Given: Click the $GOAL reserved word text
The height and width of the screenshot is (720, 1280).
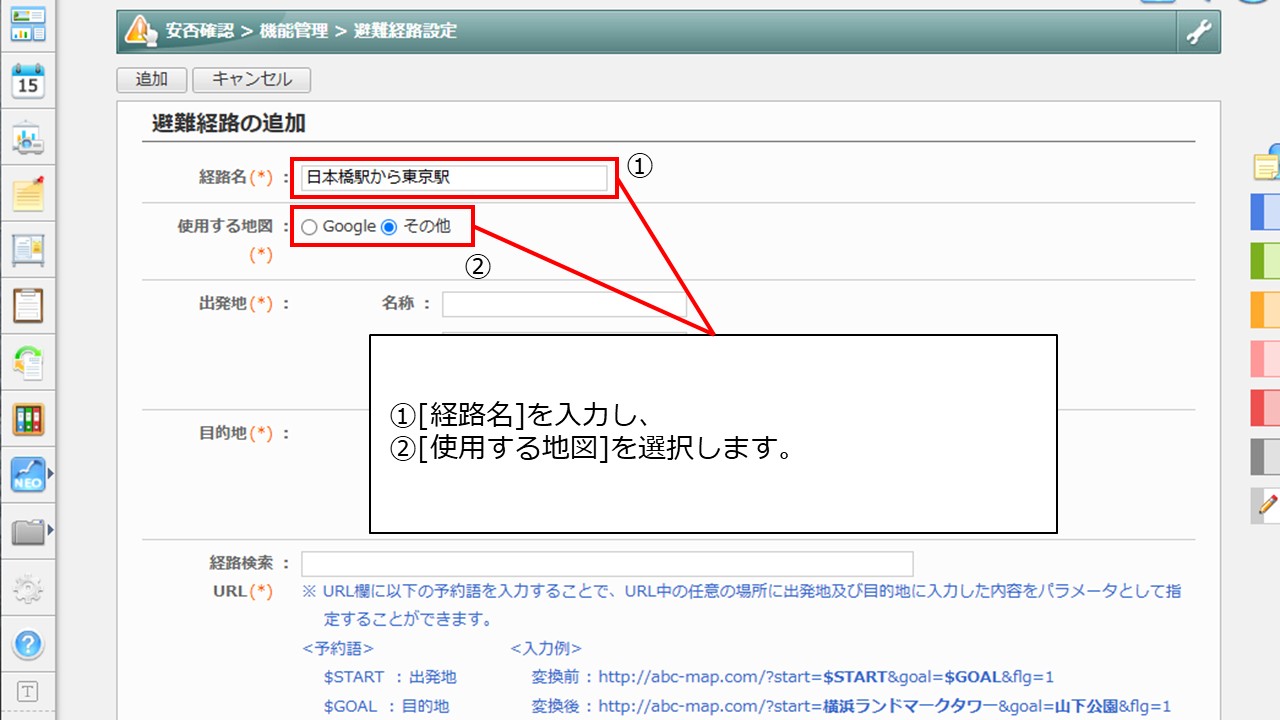Looking at the screenshot, I should click(350, 706).
